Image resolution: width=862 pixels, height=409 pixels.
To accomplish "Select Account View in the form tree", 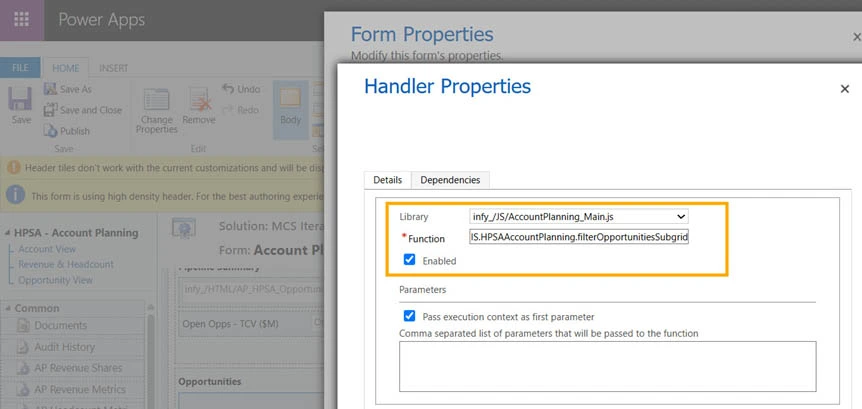I will pos(47,249).
